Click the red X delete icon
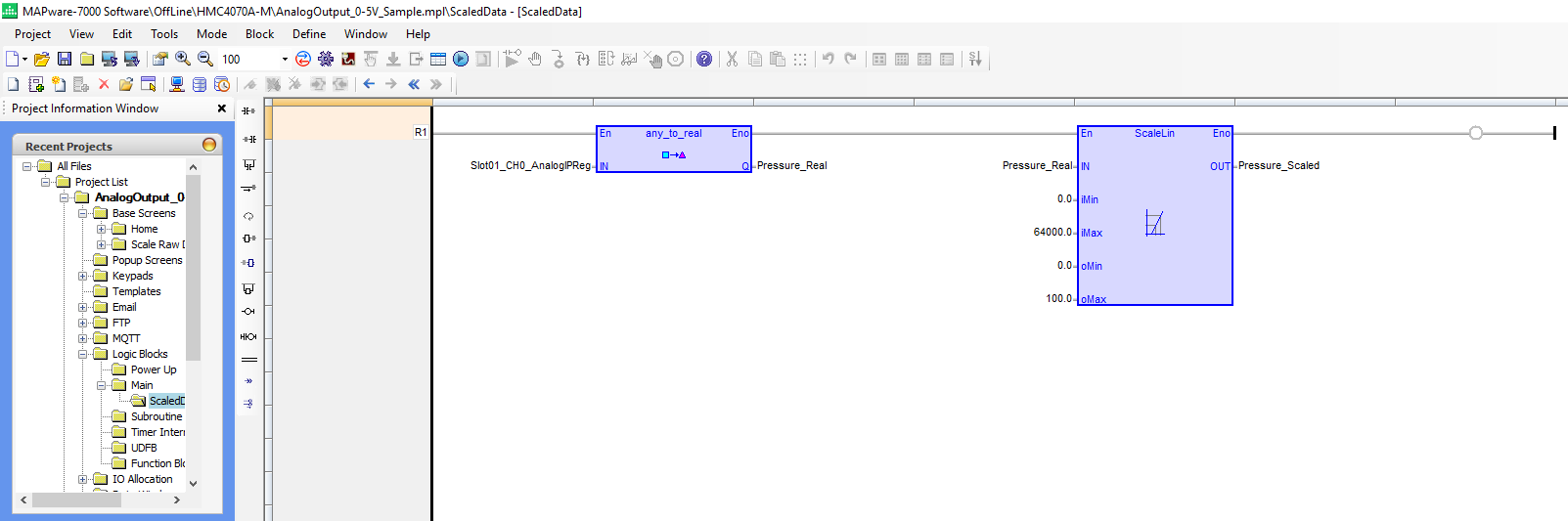The image size is (1568, 521). 104,85
